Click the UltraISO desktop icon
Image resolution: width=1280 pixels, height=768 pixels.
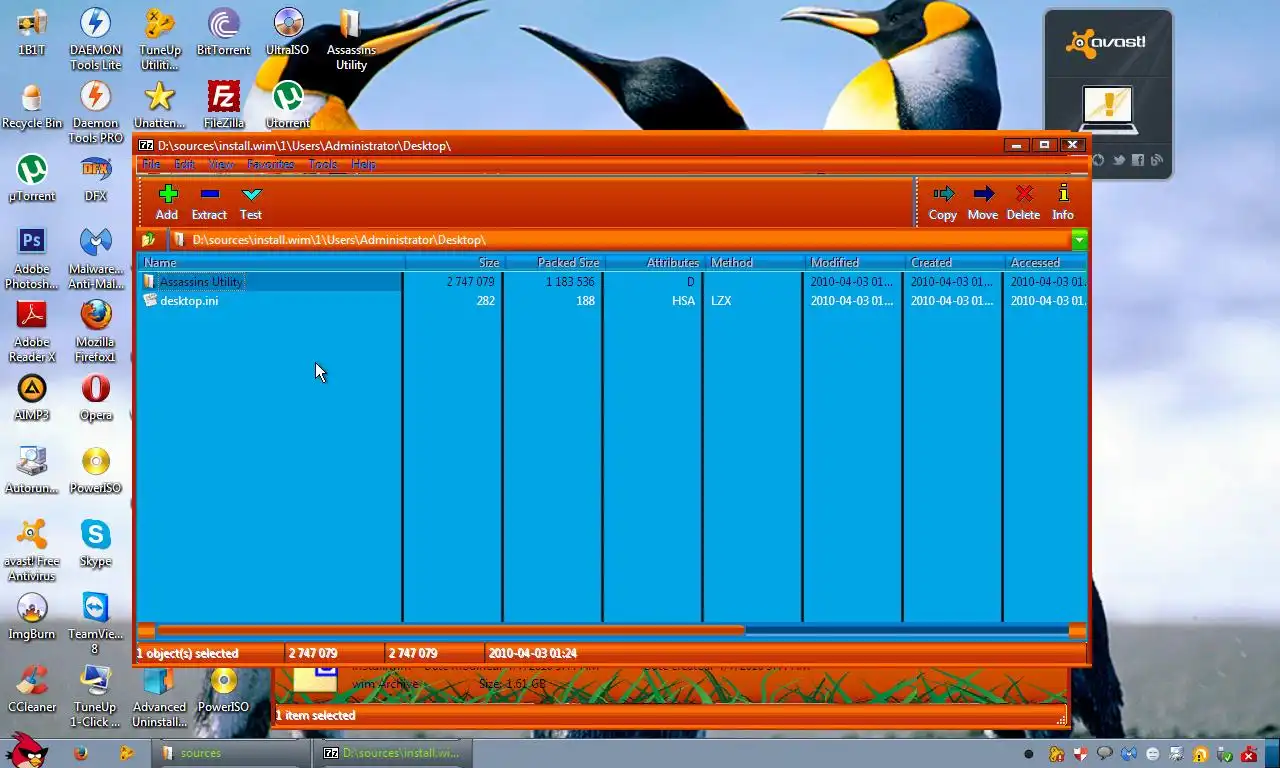click(x=288, y=32)
